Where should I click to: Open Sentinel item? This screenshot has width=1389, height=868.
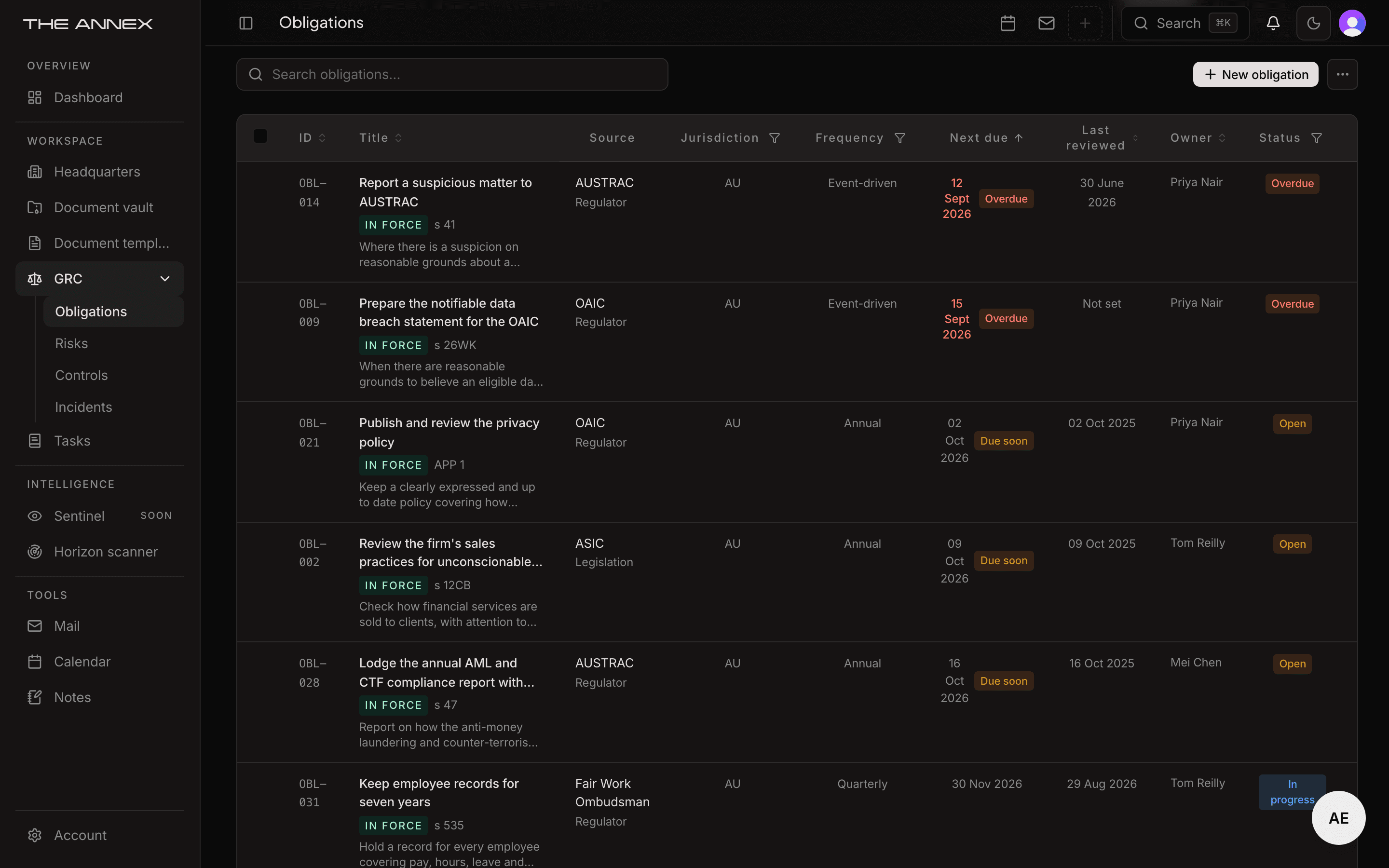click(100, 516)
